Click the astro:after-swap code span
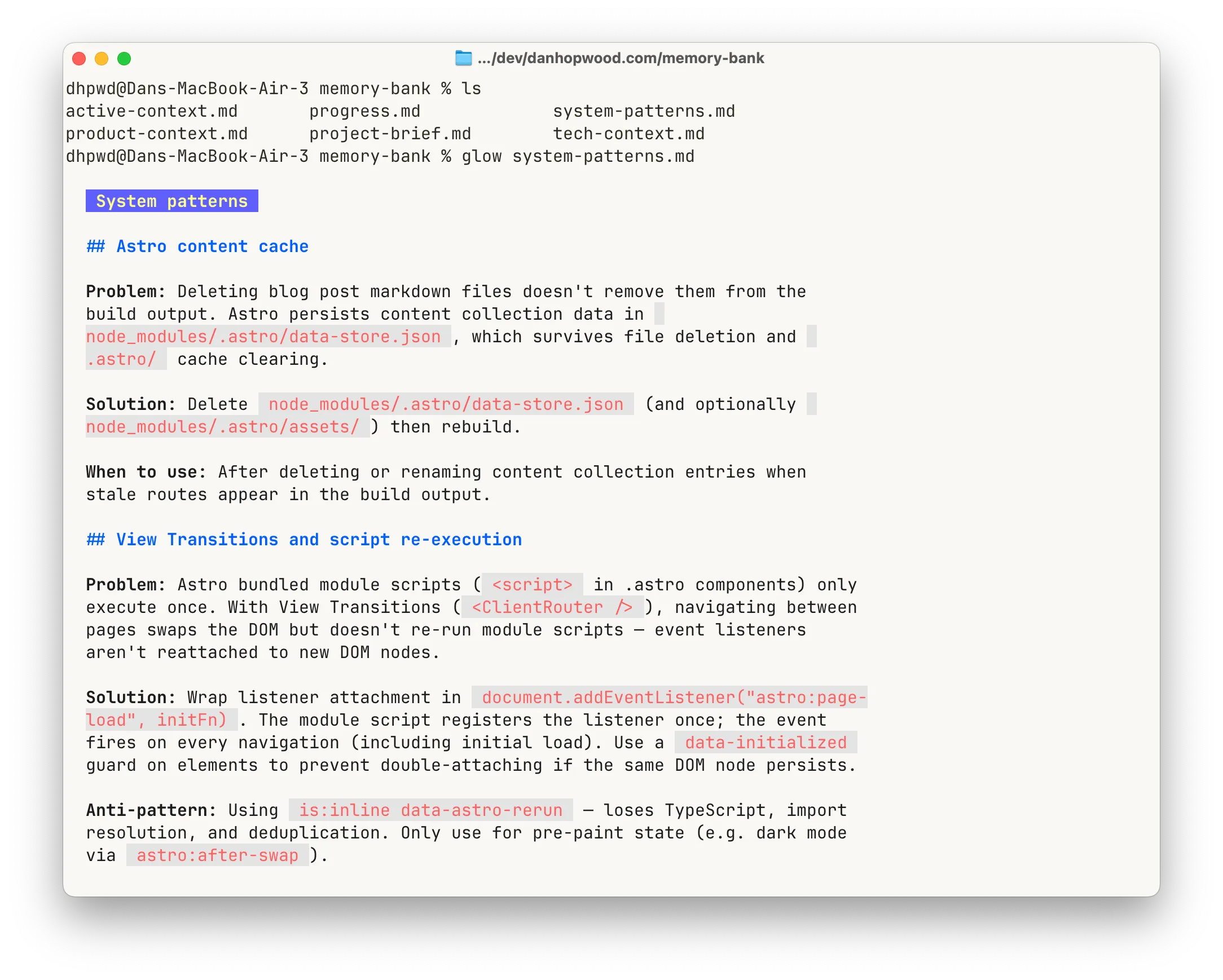 click(218, 855)
